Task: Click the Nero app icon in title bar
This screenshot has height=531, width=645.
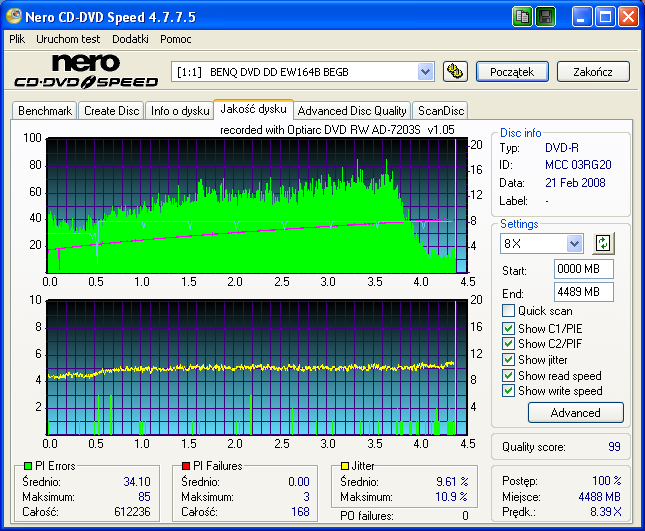Action: (14, 16)
